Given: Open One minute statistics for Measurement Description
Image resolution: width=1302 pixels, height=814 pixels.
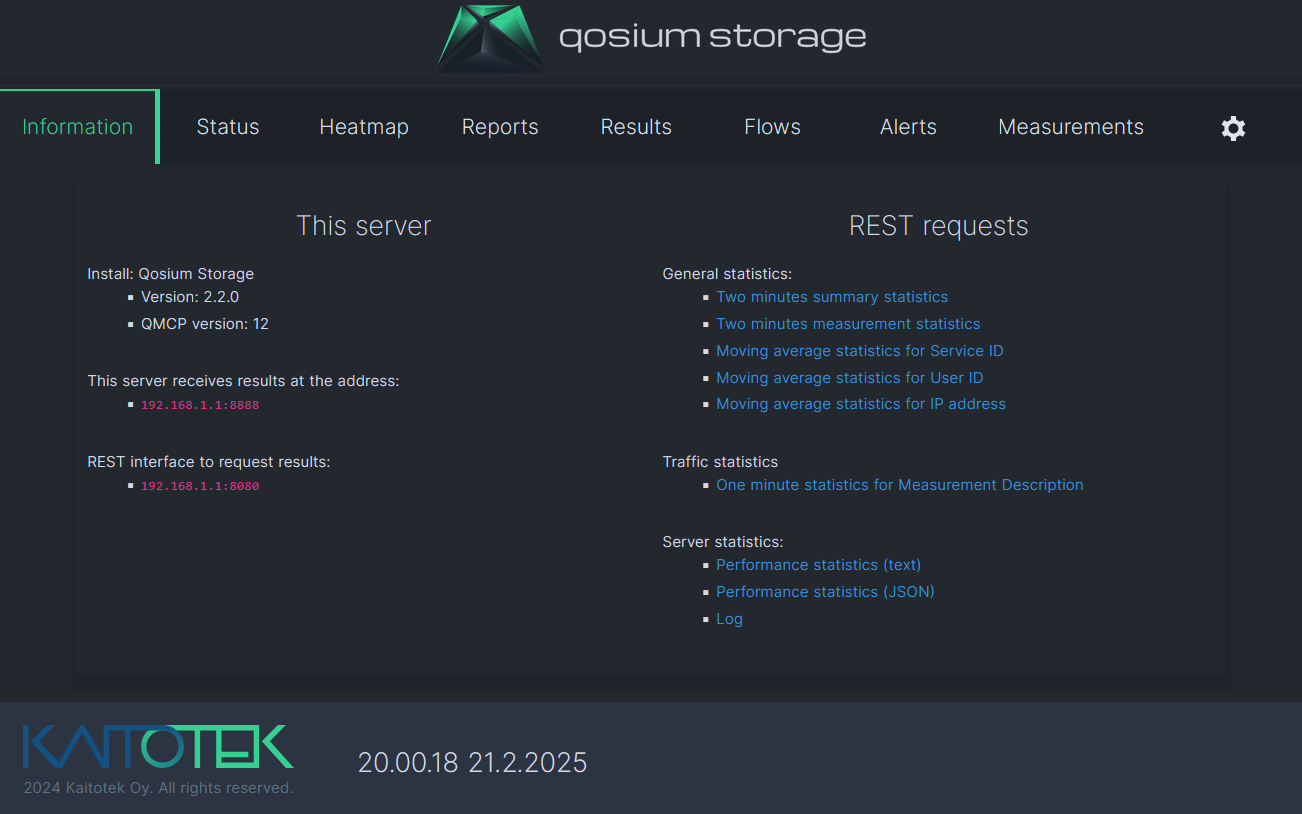Looking at the screenshot, I should (899, 485).
